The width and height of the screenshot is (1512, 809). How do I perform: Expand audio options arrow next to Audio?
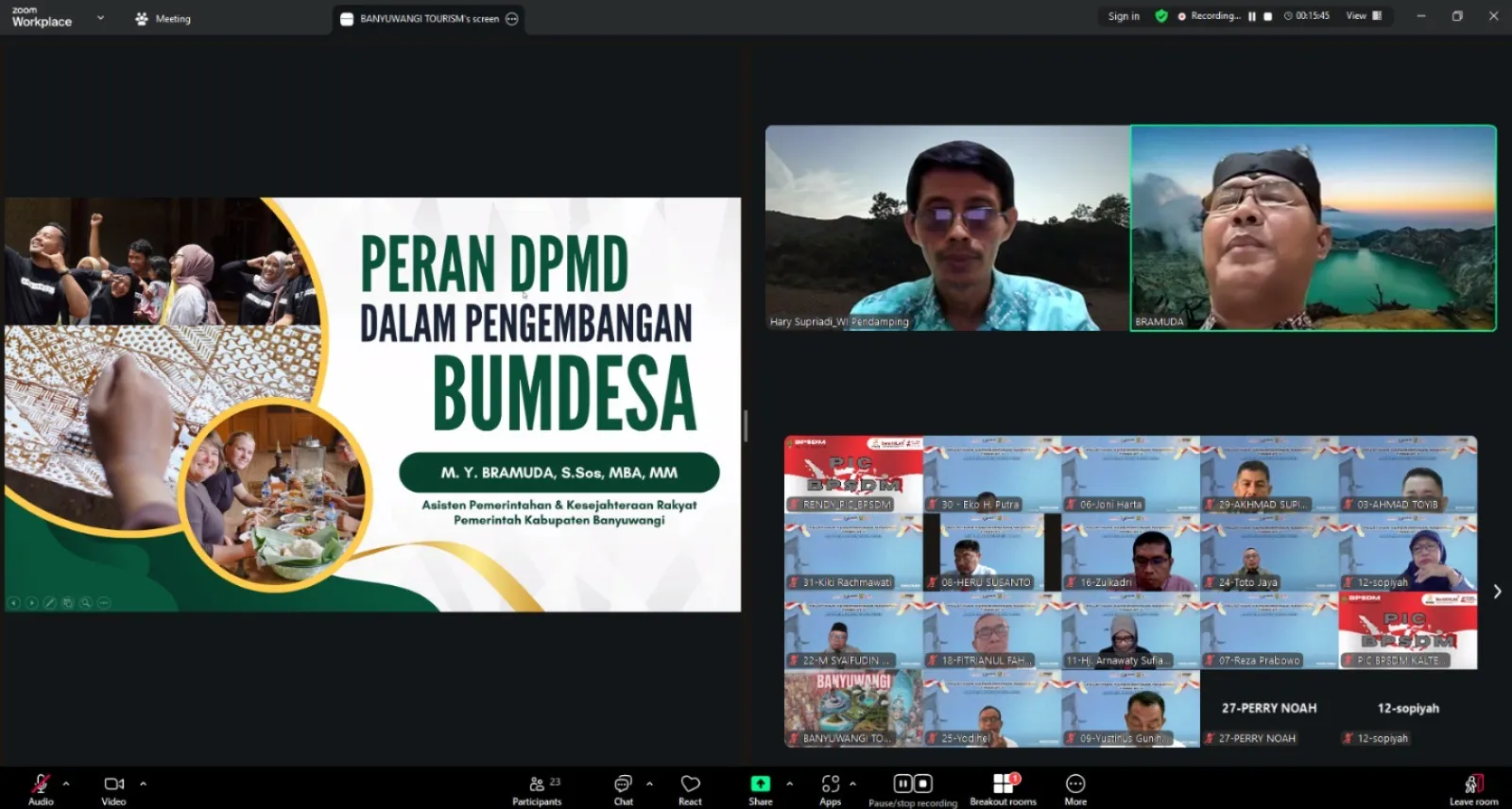pos(66,783)
